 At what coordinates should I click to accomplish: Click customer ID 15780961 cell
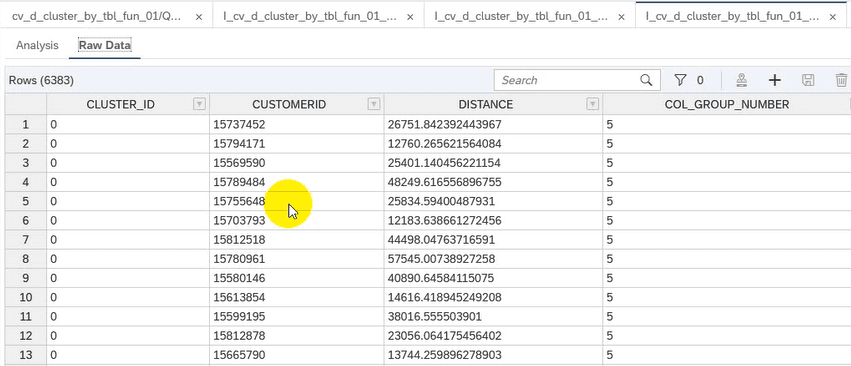pyautogui.click(x=297, y=259)
